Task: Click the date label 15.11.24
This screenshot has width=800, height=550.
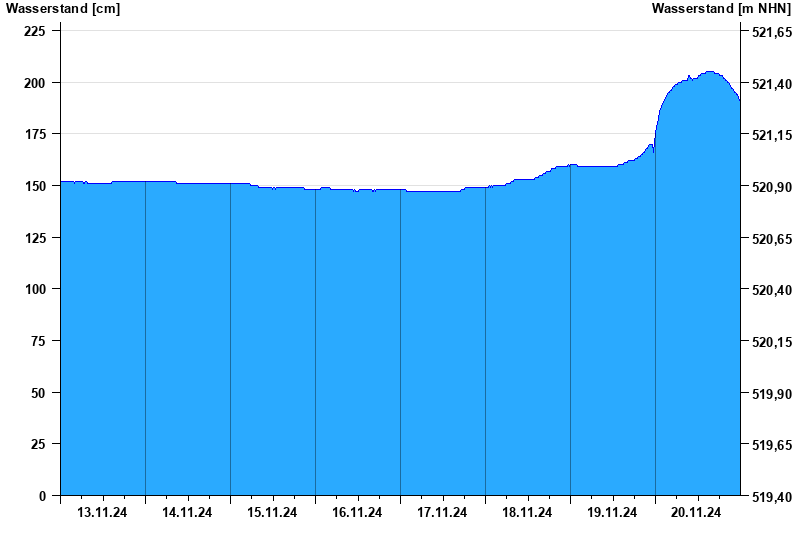Action: pos(272,513)
